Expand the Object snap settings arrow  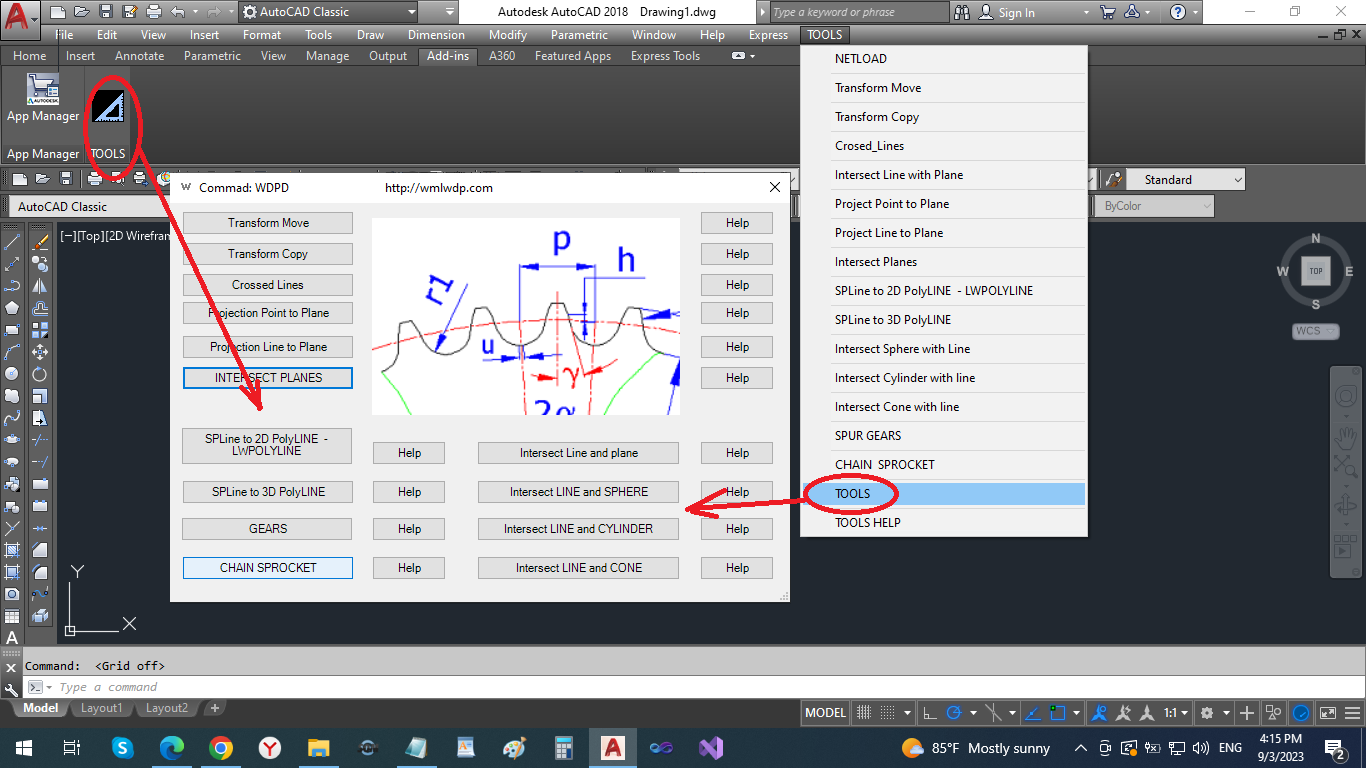(x=1077, y=713)
